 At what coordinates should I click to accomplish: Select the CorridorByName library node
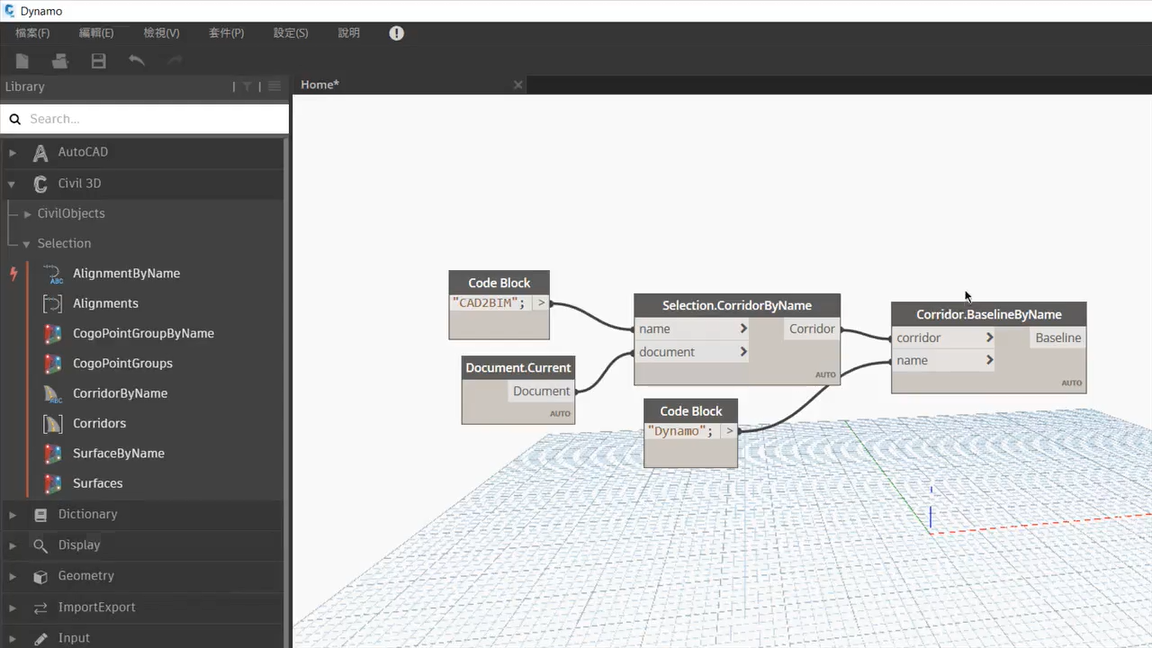[x=119, y=393]
